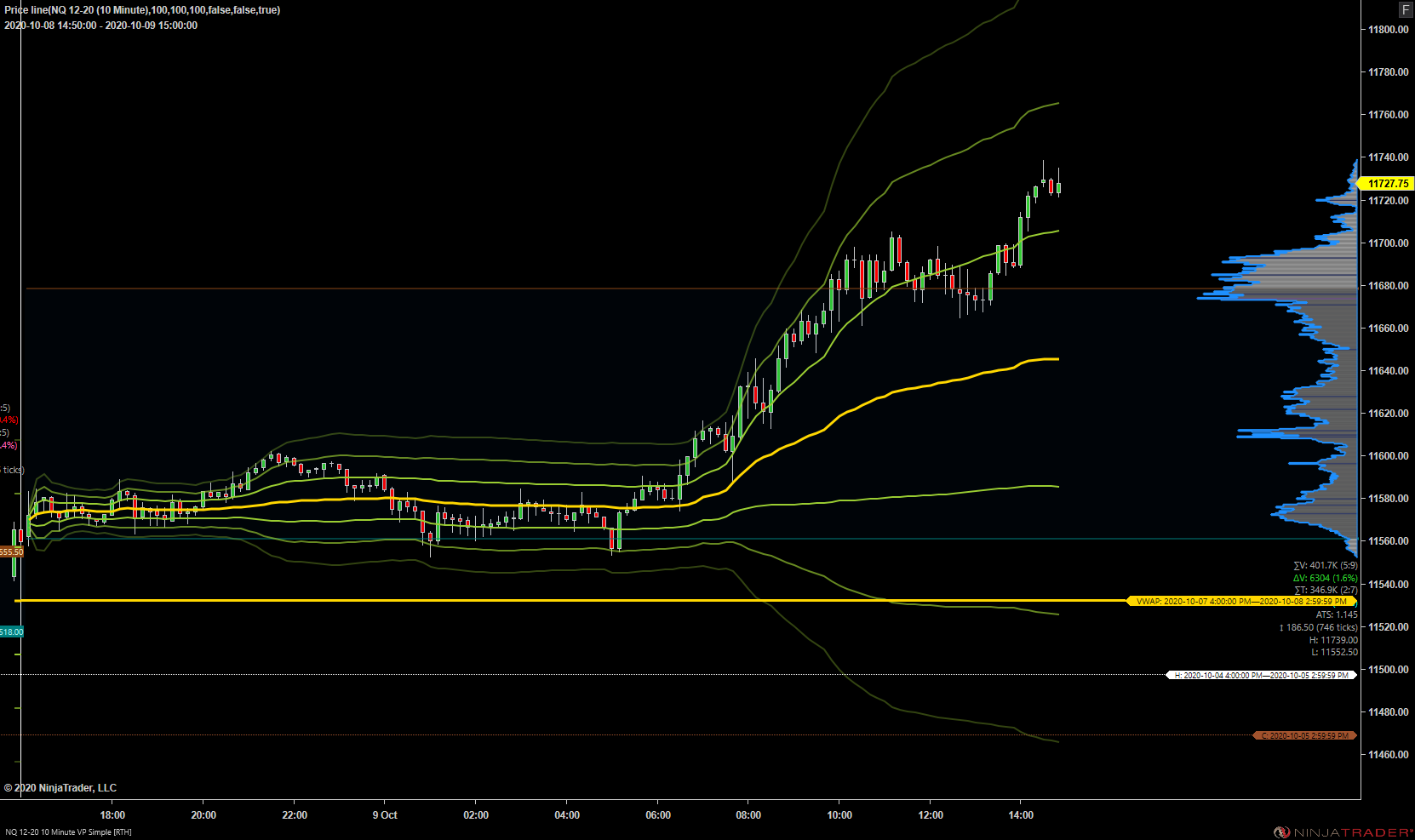This screenshot has height=840, width=1415.
Task: Click the 14:00 label on the time axis
Action: click(x=1021, y=815)
